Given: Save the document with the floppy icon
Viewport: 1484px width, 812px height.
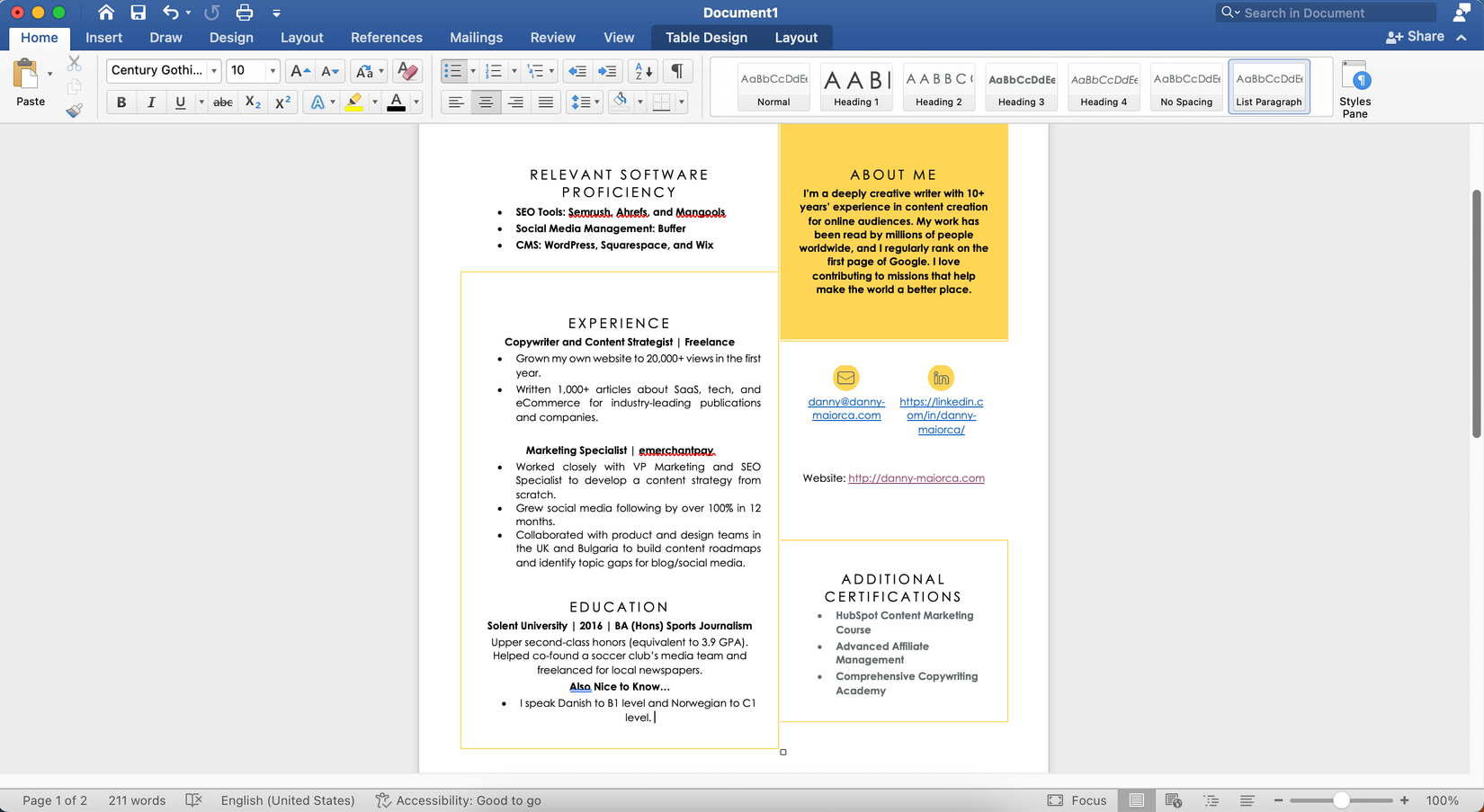Looking at the screenshot, I should 138,13.
